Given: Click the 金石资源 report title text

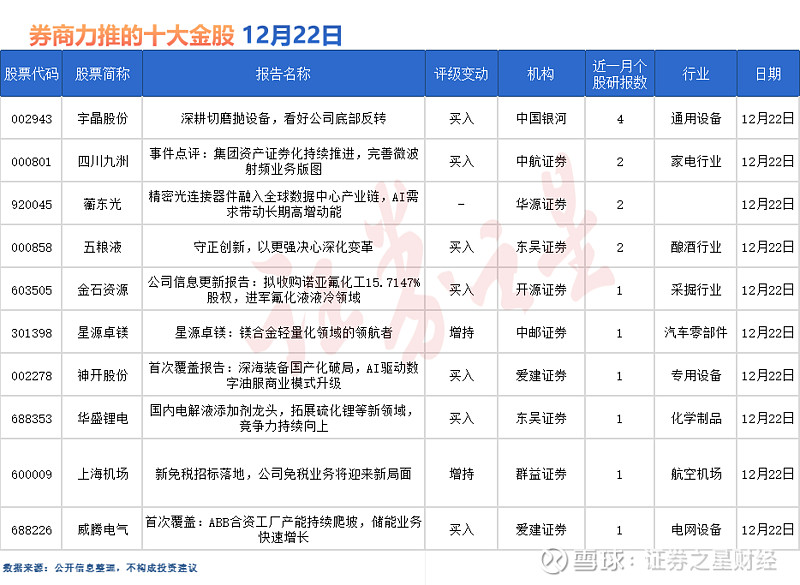Looking at the screenshot, I should 285,289.
